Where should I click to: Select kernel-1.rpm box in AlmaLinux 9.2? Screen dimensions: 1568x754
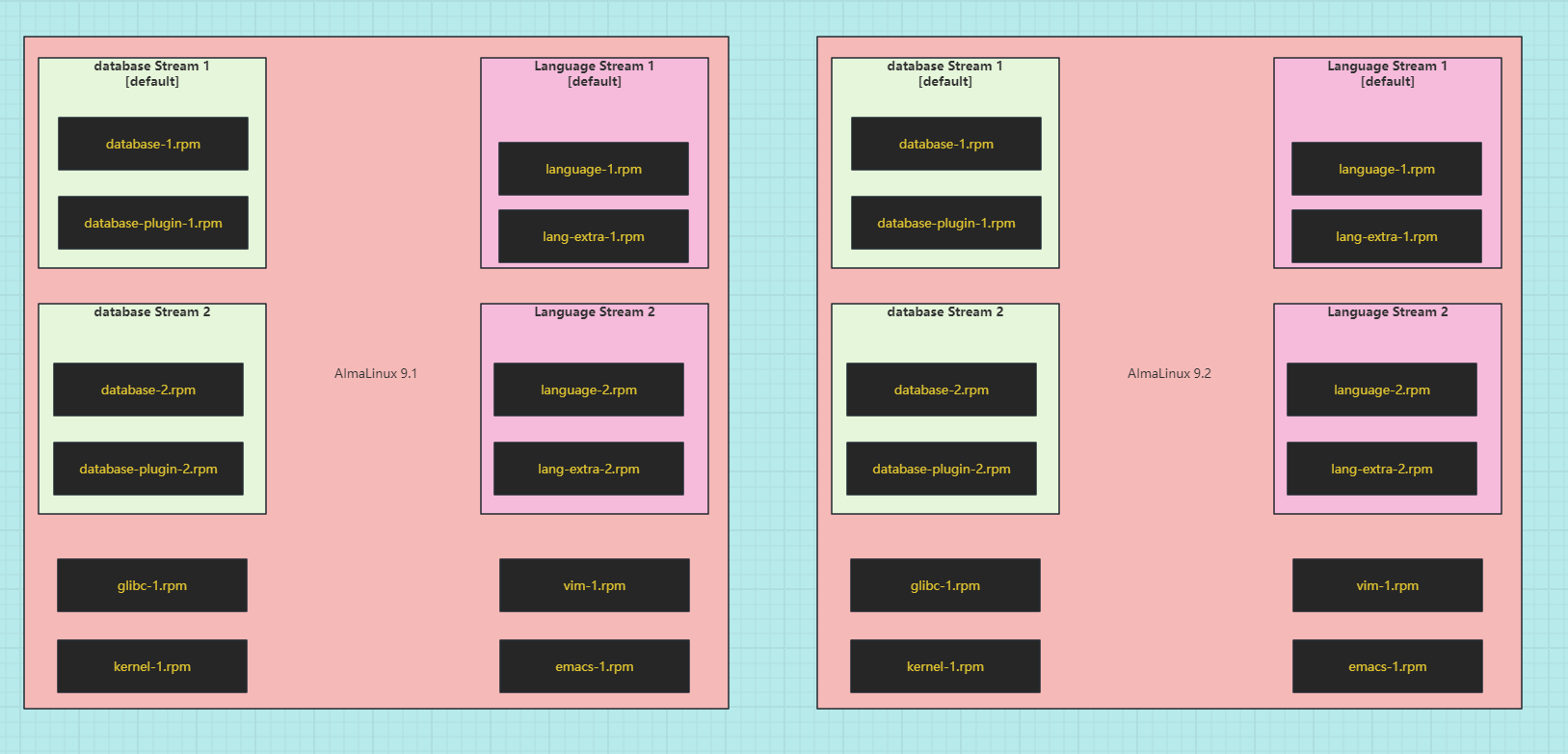point(944,666)
